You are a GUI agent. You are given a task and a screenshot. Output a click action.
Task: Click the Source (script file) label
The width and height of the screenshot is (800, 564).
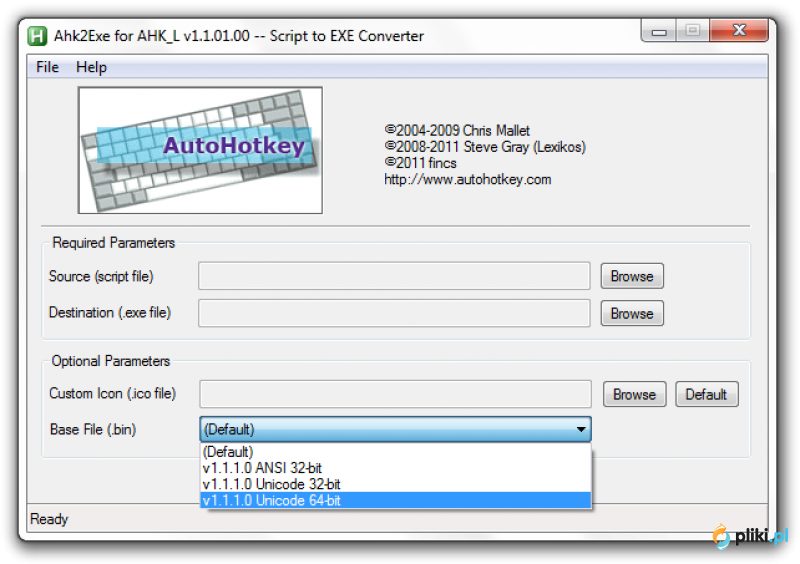pos(101,277)
